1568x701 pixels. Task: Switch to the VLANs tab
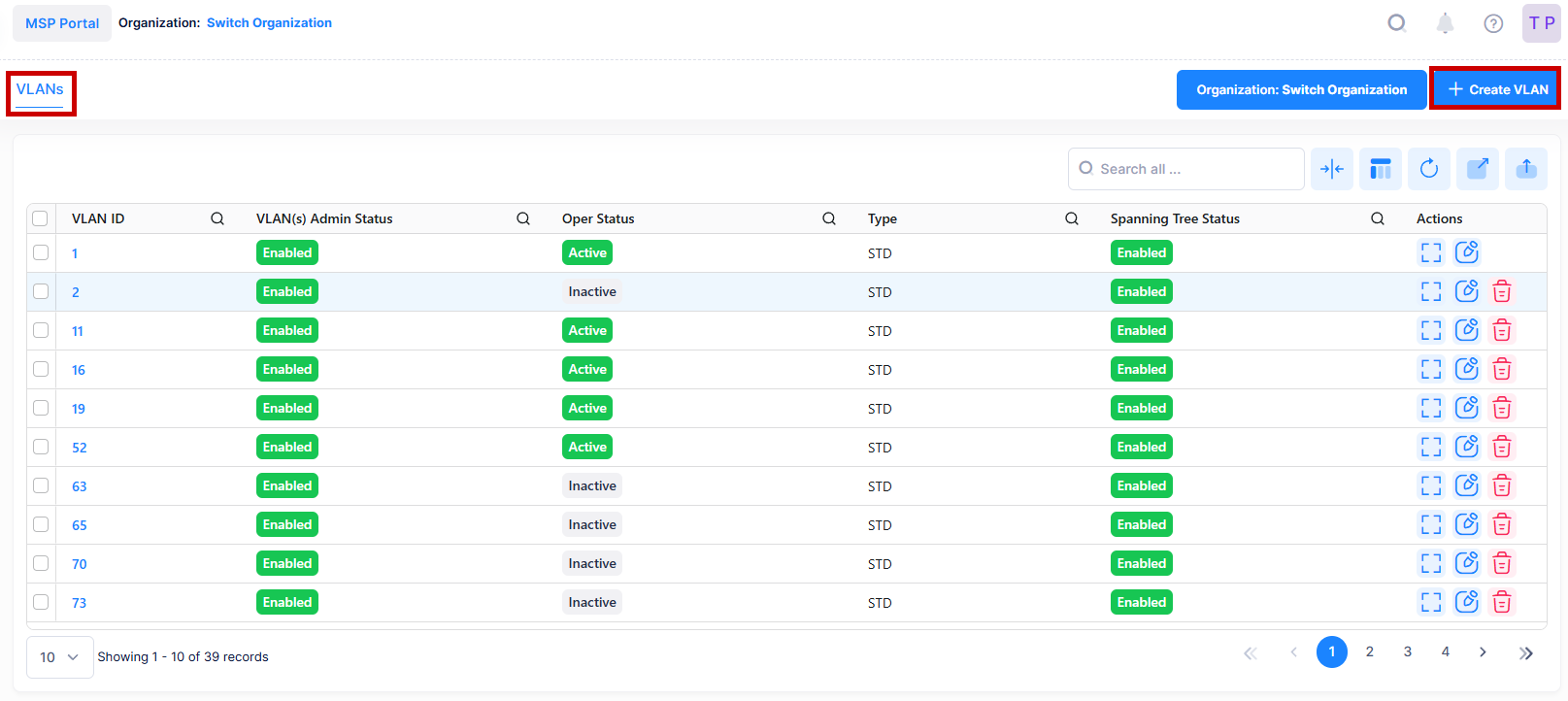[40, 89]
